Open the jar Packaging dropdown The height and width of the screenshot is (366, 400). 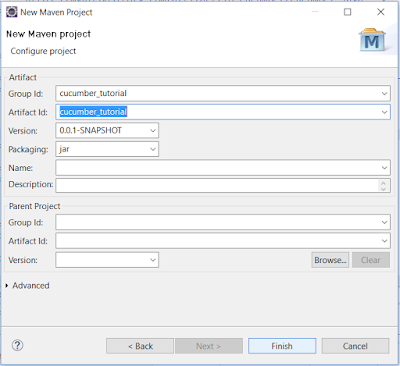coord(107,149)
